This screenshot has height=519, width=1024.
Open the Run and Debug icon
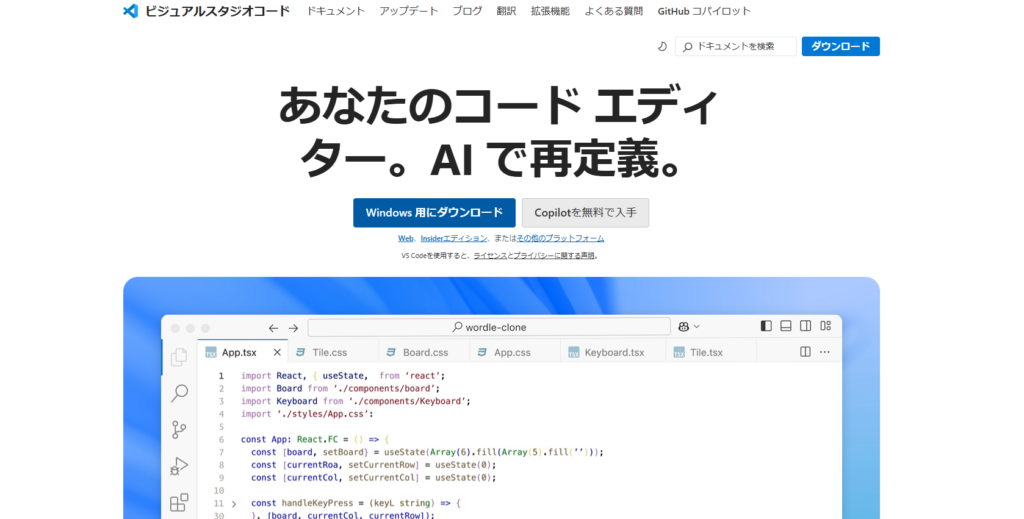point(179,465)
